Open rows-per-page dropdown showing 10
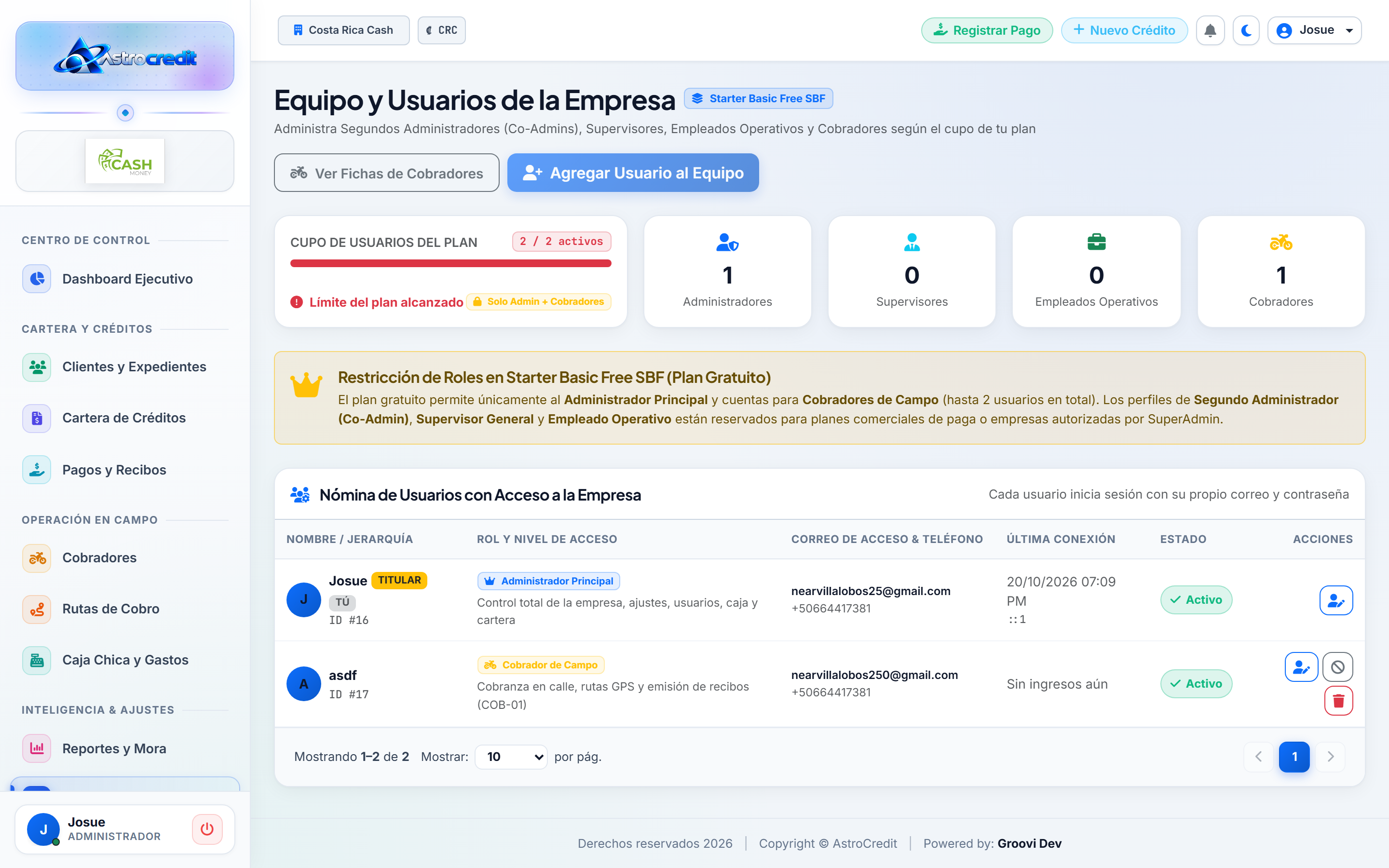 point(511,757)
